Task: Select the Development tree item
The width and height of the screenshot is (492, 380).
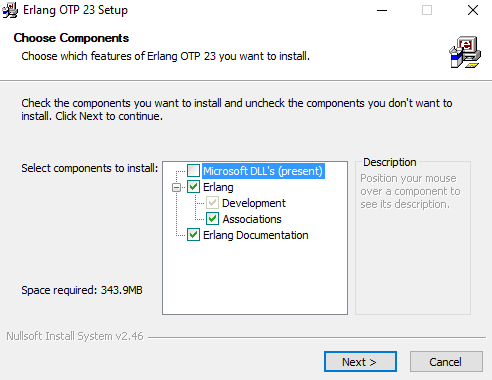Action: tap(254, 203)
